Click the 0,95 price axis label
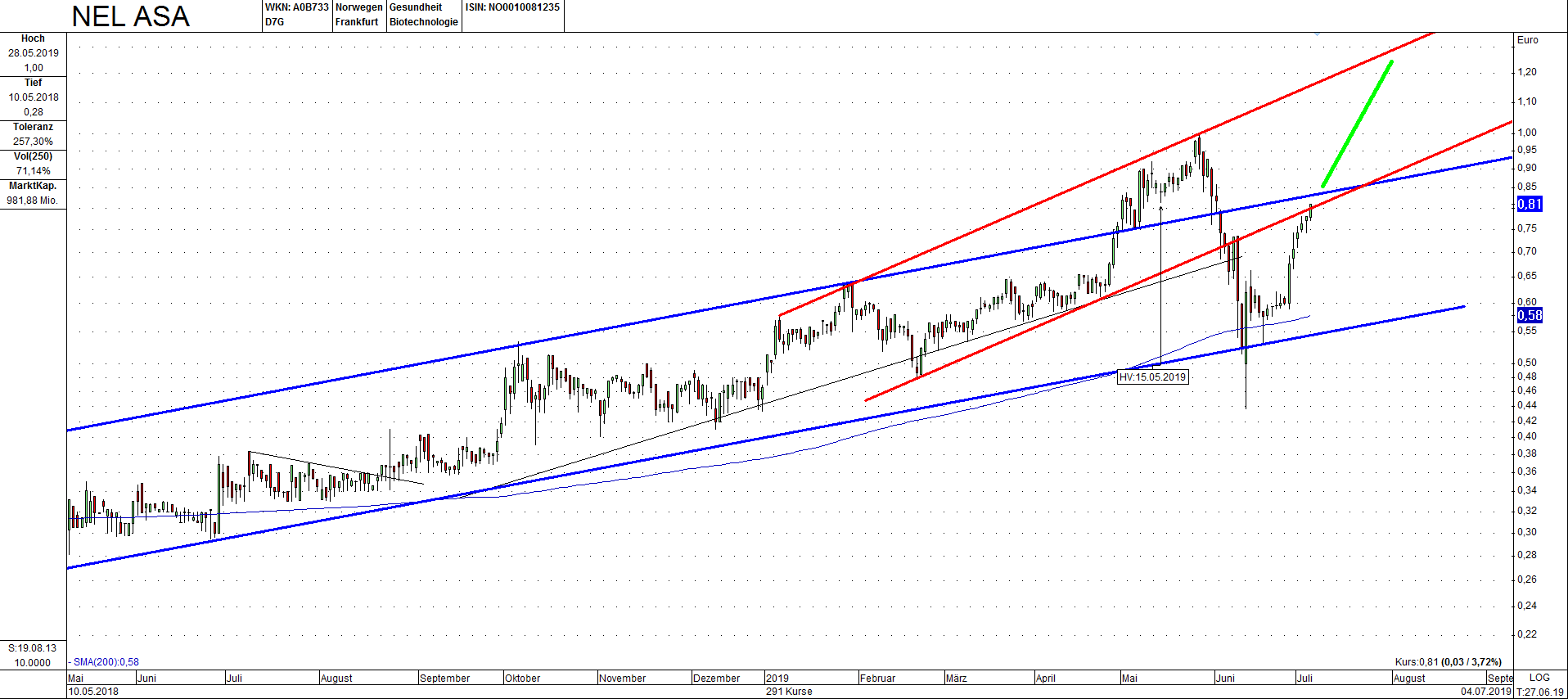Viewport: 1568px width, 699px height. point(1527,150)
